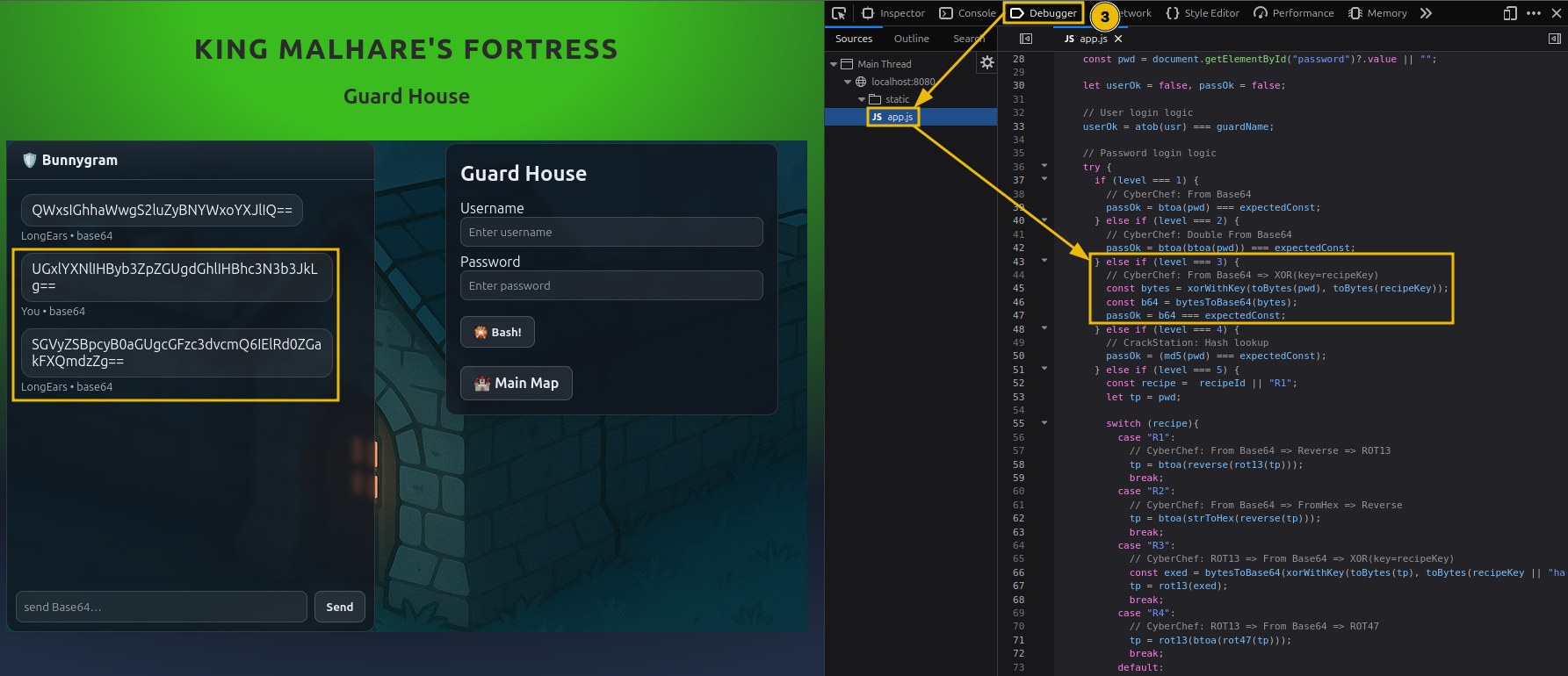
Task: Click the sources panel settings gear
Action: [987, 62]
